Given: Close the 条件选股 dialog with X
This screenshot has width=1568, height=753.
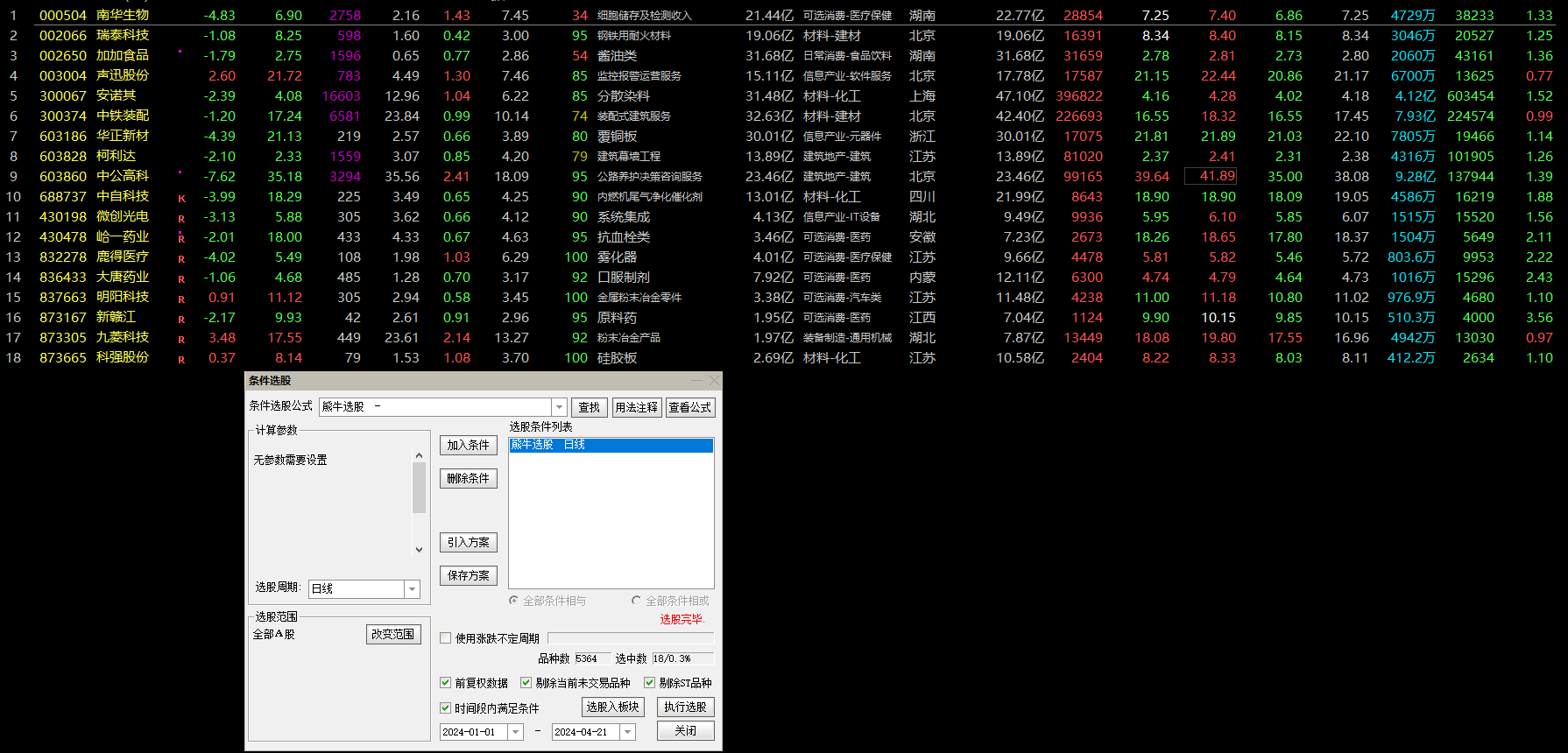Looking at the screenshot, I should tap(714, 380).
